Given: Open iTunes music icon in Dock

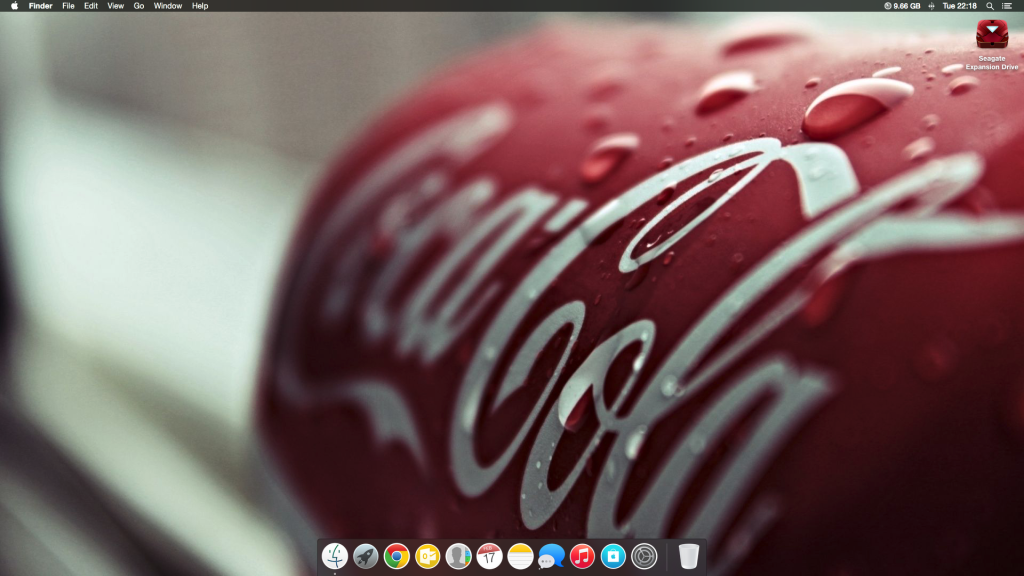Looking at the screenshot, I should tap(582, 556).
